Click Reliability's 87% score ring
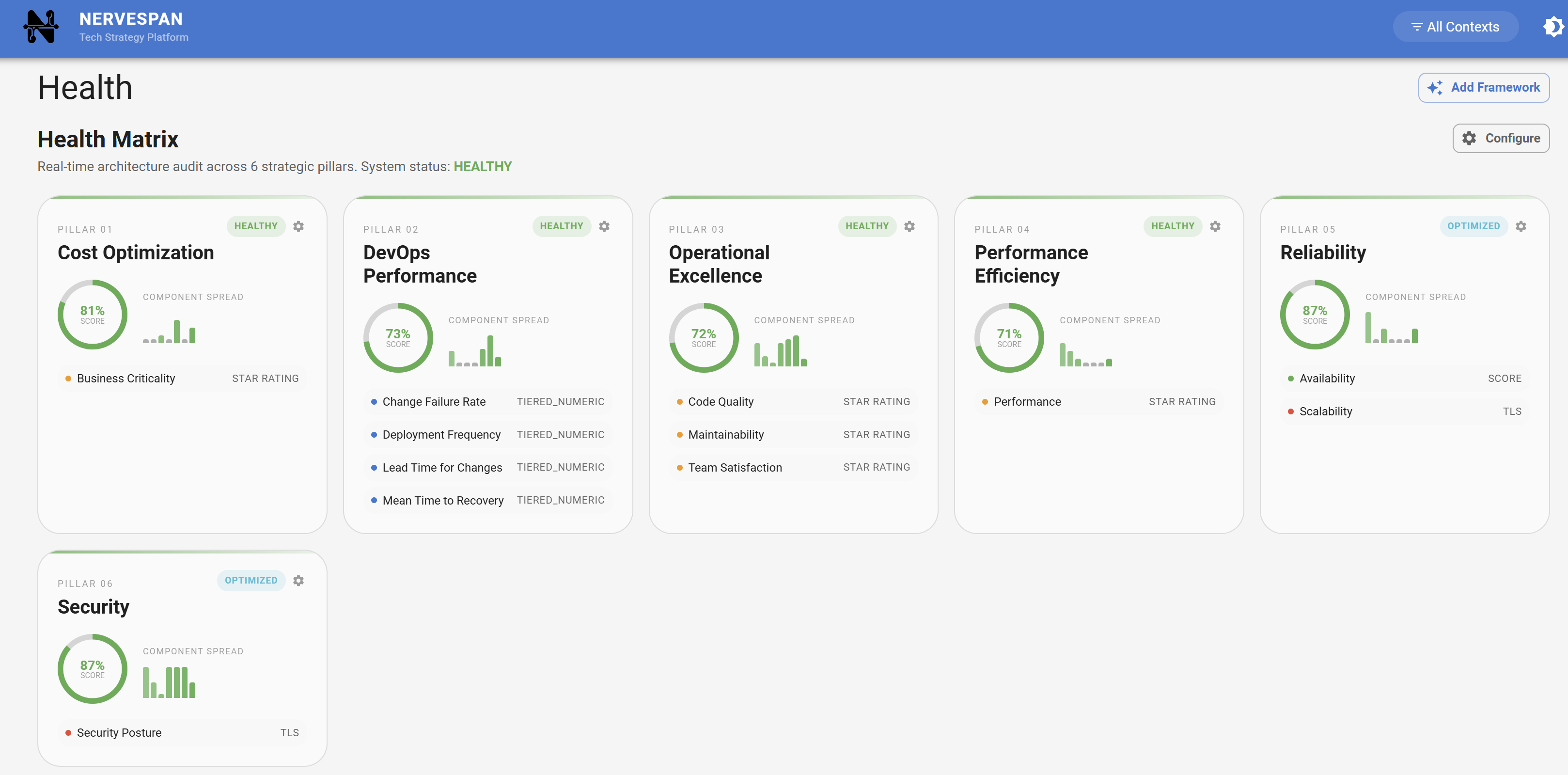The height and width of the screenshot is (775, 1568). pyautogui.click(x=1315, y=315)
